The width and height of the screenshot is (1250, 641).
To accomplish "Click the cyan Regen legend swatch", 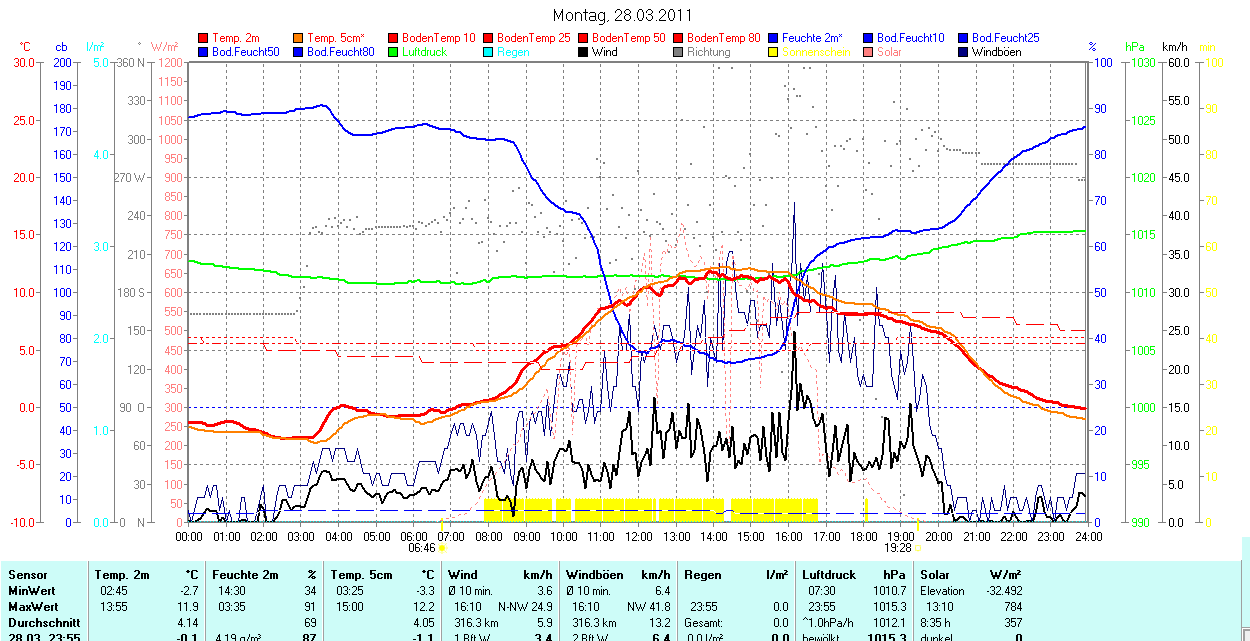I will pyautogui.click(x=489, y=52).
